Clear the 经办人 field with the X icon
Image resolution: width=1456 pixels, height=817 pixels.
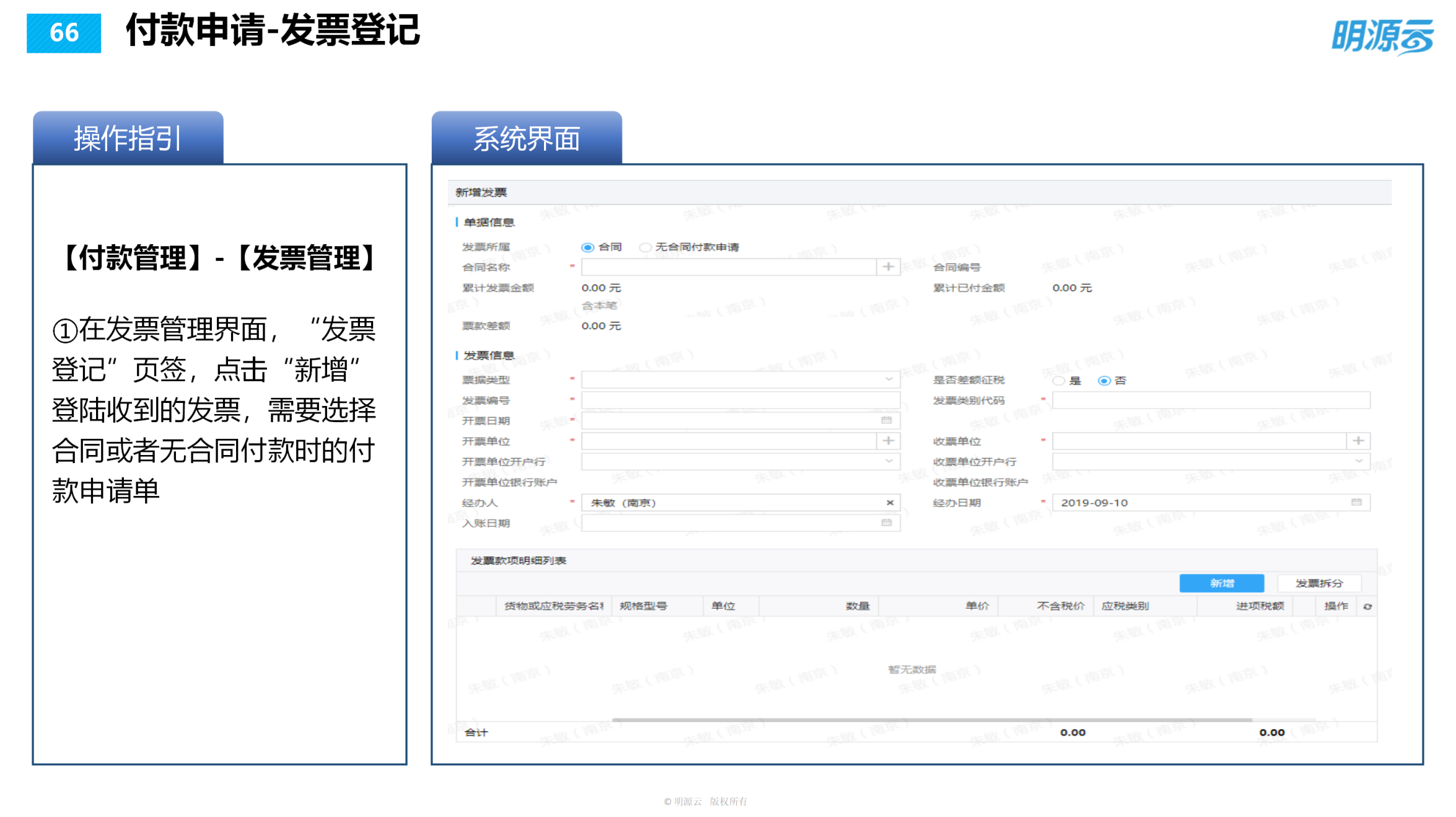coord(888,502)
